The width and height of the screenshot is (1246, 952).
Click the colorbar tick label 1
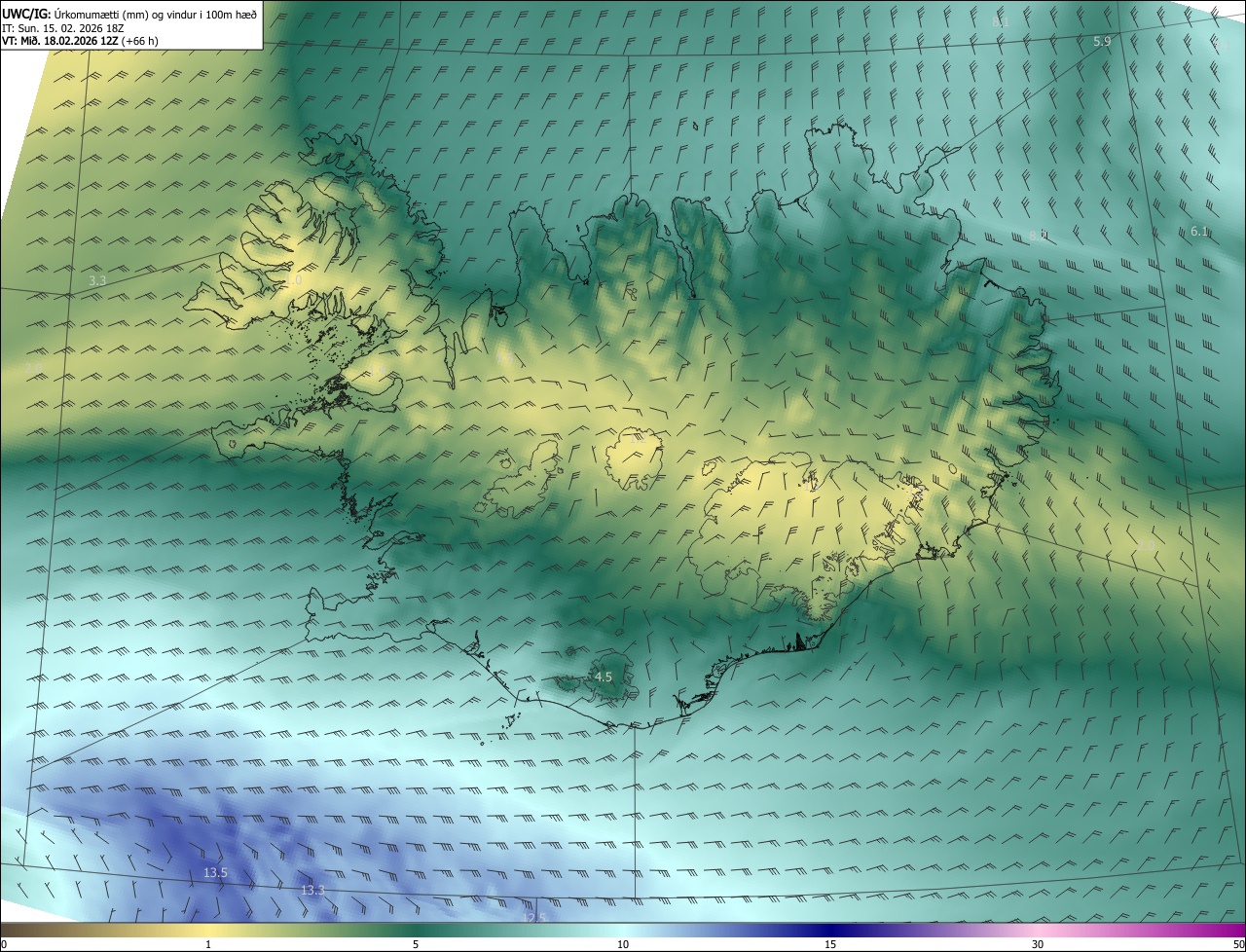coord(208,944)
